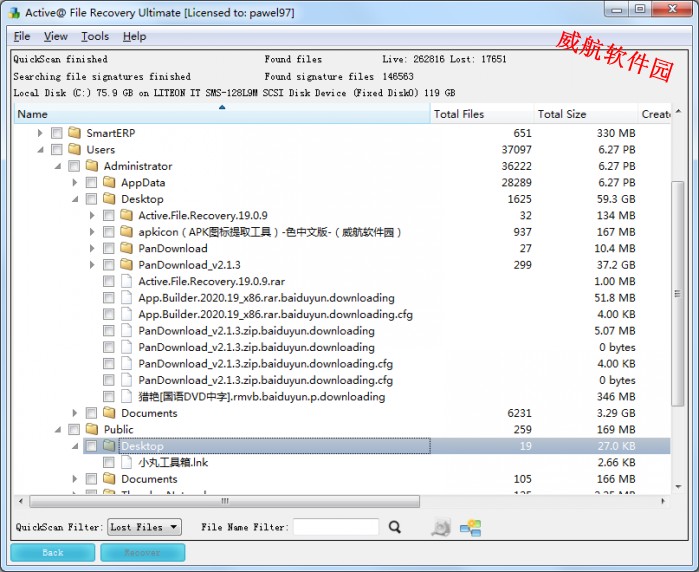The height and width of the screenshot is (572, 699).
Task: Click the magnifier search icon beside File Name Filter
Action: [395, 527]
